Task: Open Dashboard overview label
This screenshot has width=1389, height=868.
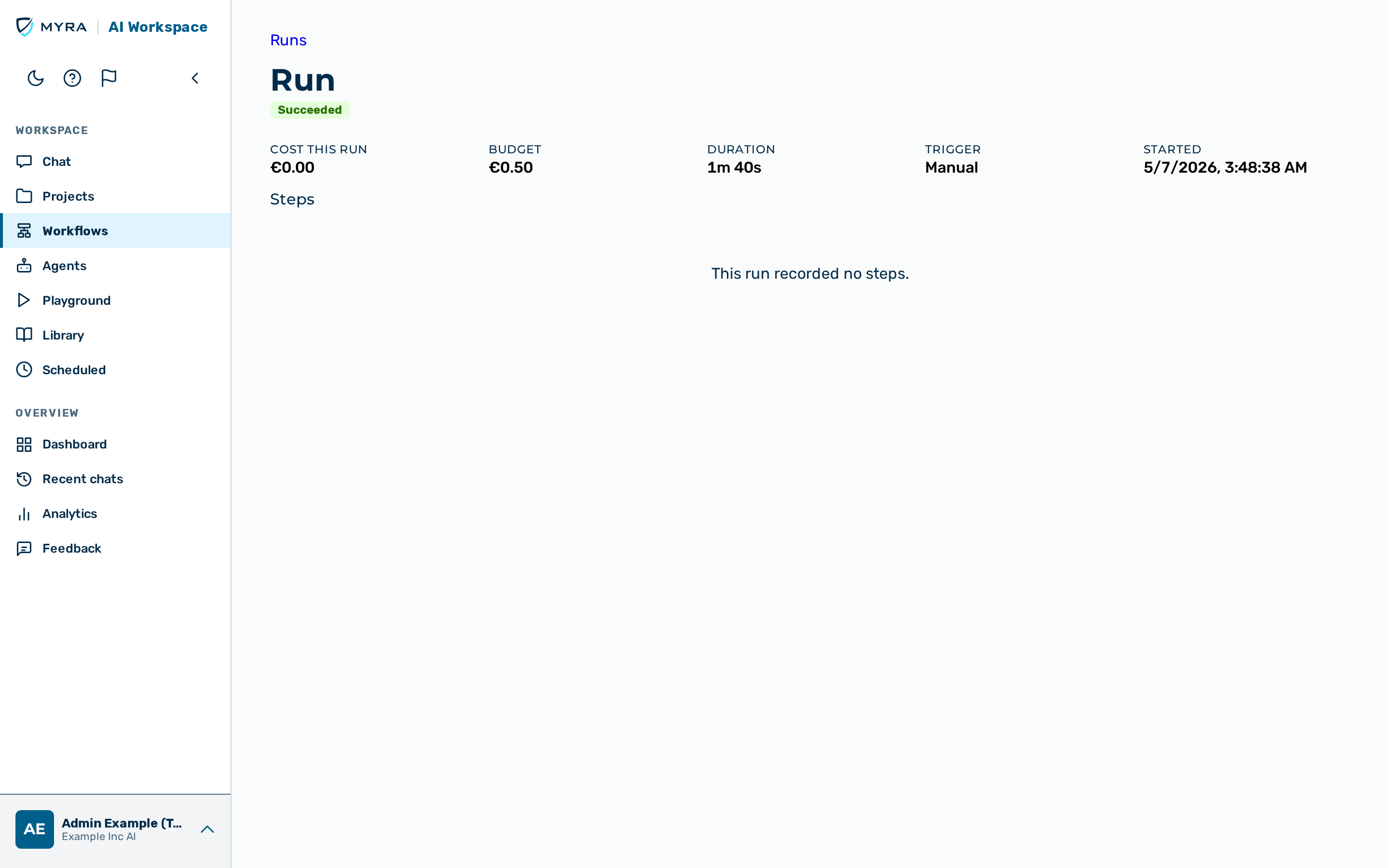Action: point(75,444)
